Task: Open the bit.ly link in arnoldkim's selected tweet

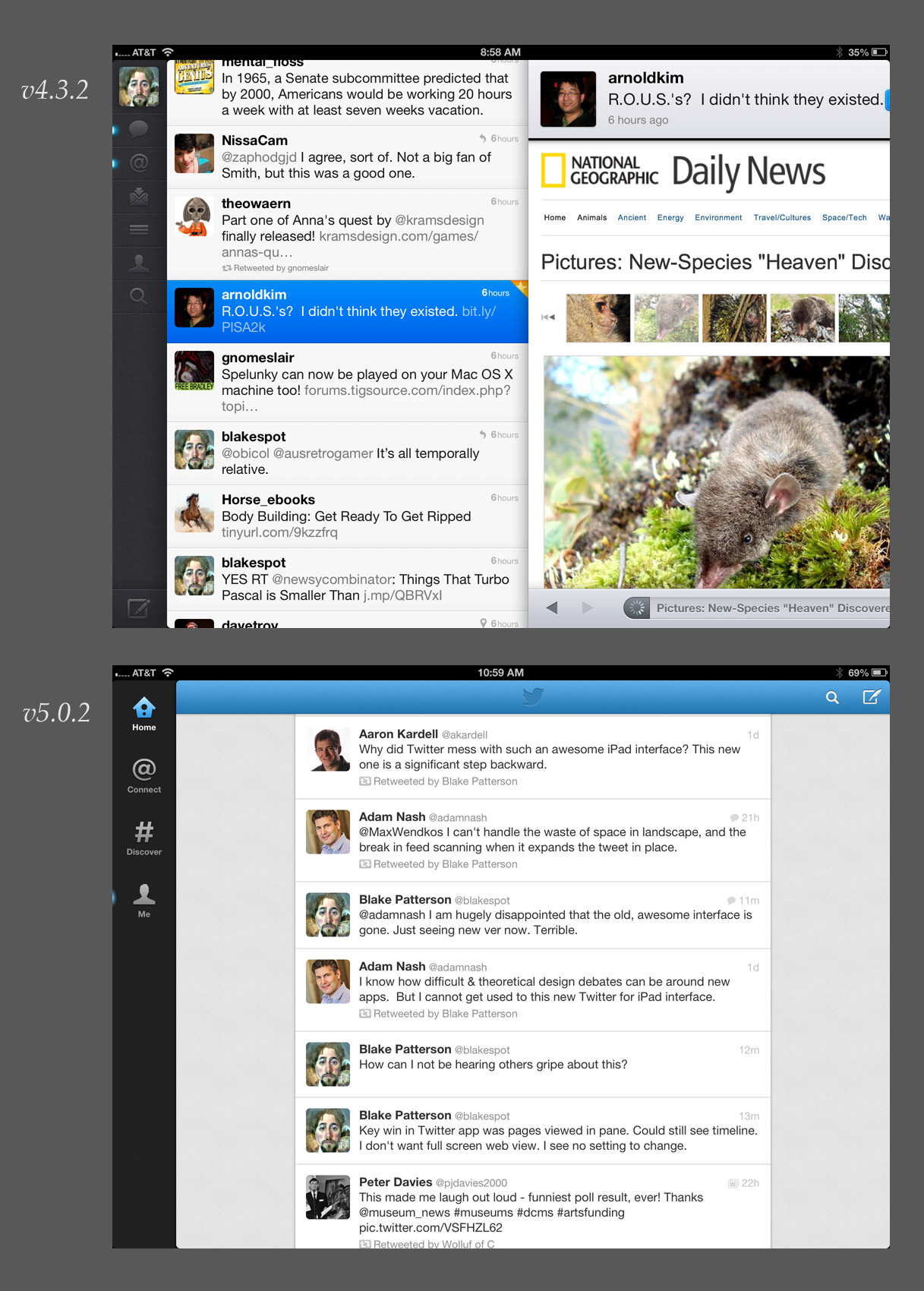Action: 358,320
